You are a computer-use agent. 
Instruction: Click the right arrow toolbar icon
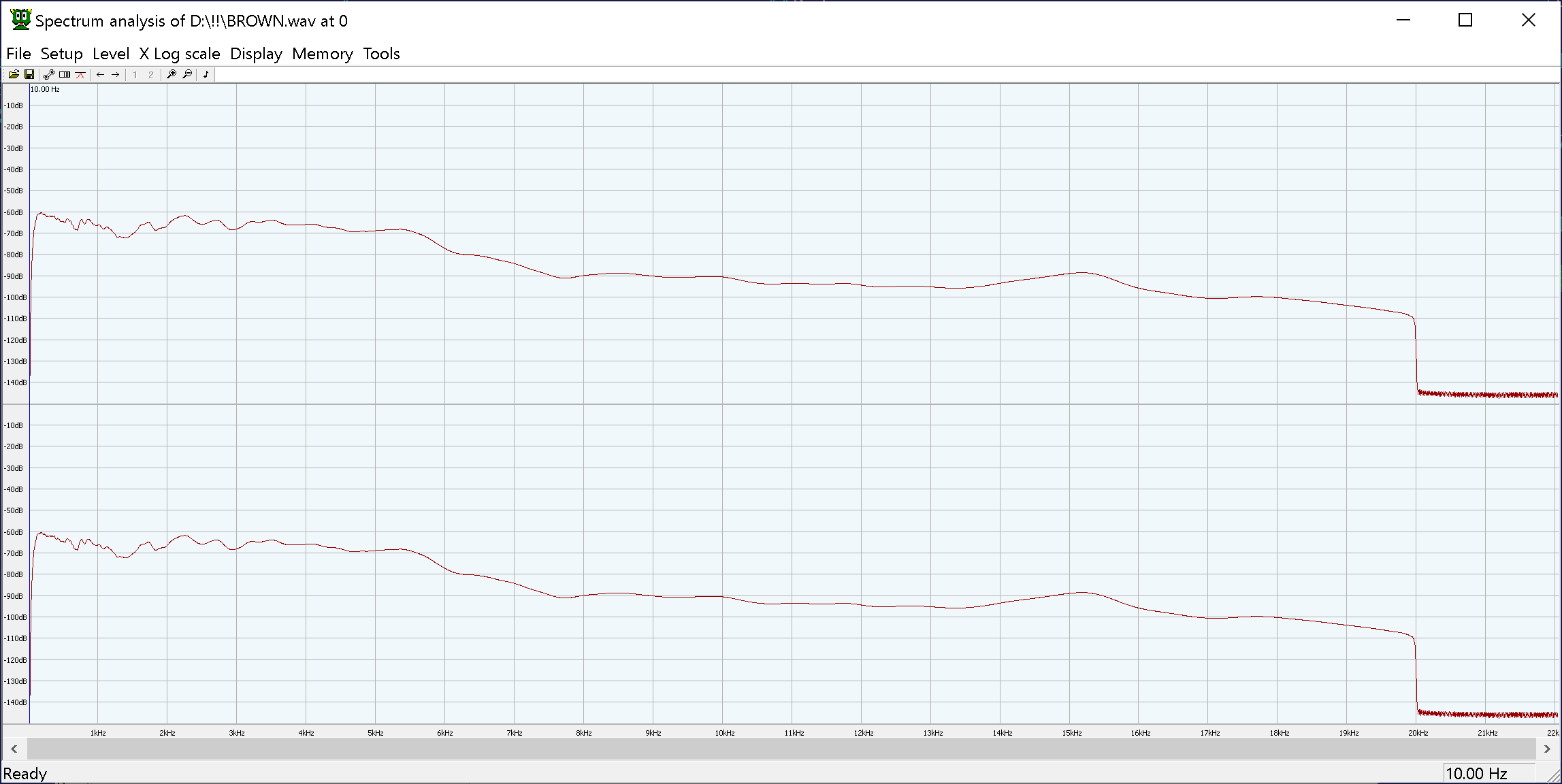point(116,75)
